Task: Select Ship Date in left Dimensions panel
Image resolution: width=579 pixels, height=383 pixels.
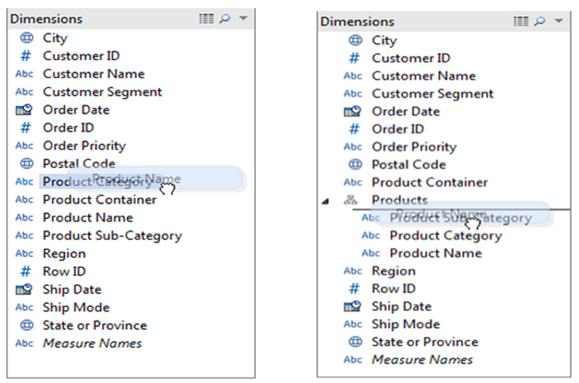Action: (72, 290)
